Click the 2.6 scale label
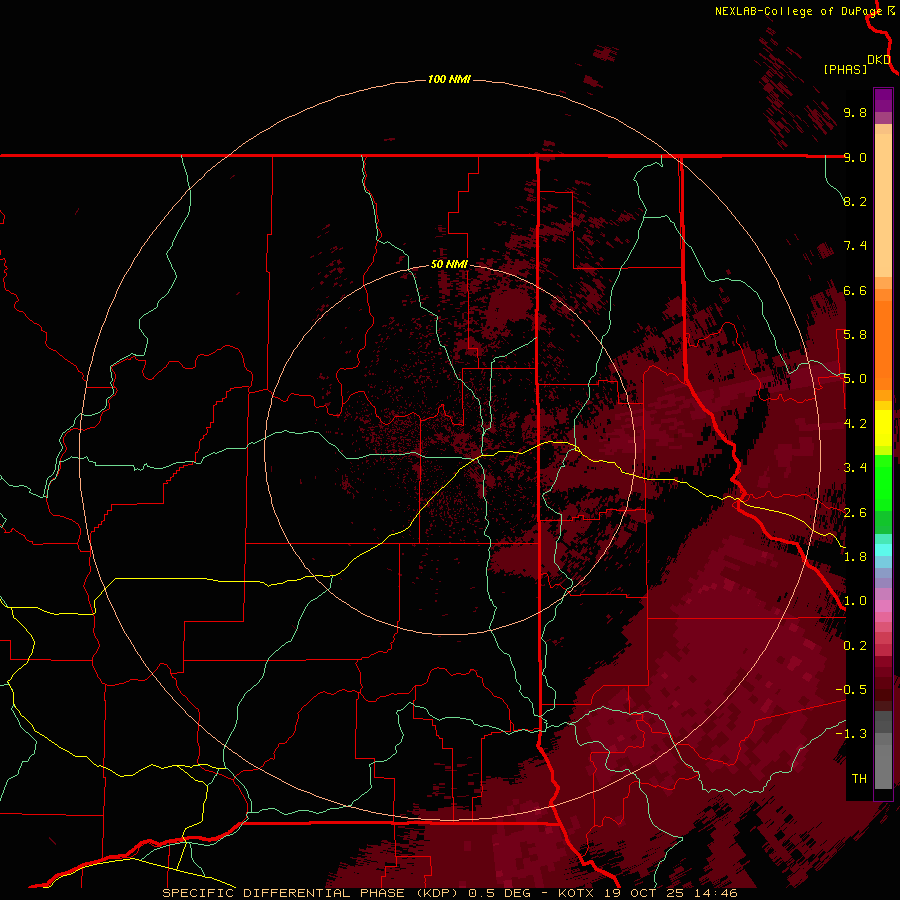 855,513
